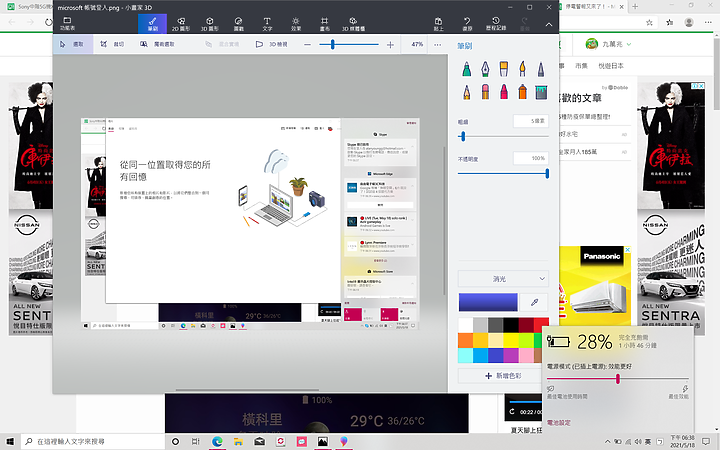This screenshot has width=720, height=450.
Task: Undo the last action (復原)
Action: coord(467,23)
